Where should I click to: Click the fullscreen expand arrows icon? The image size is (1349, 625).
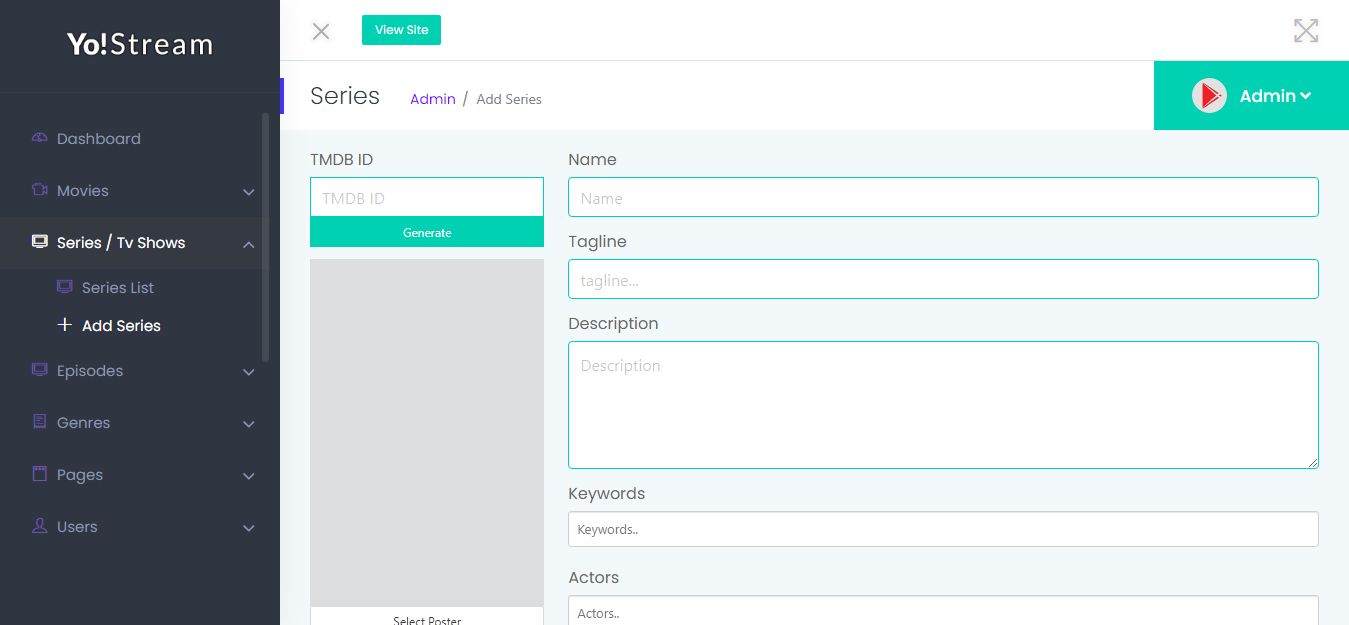[1305, 31]
